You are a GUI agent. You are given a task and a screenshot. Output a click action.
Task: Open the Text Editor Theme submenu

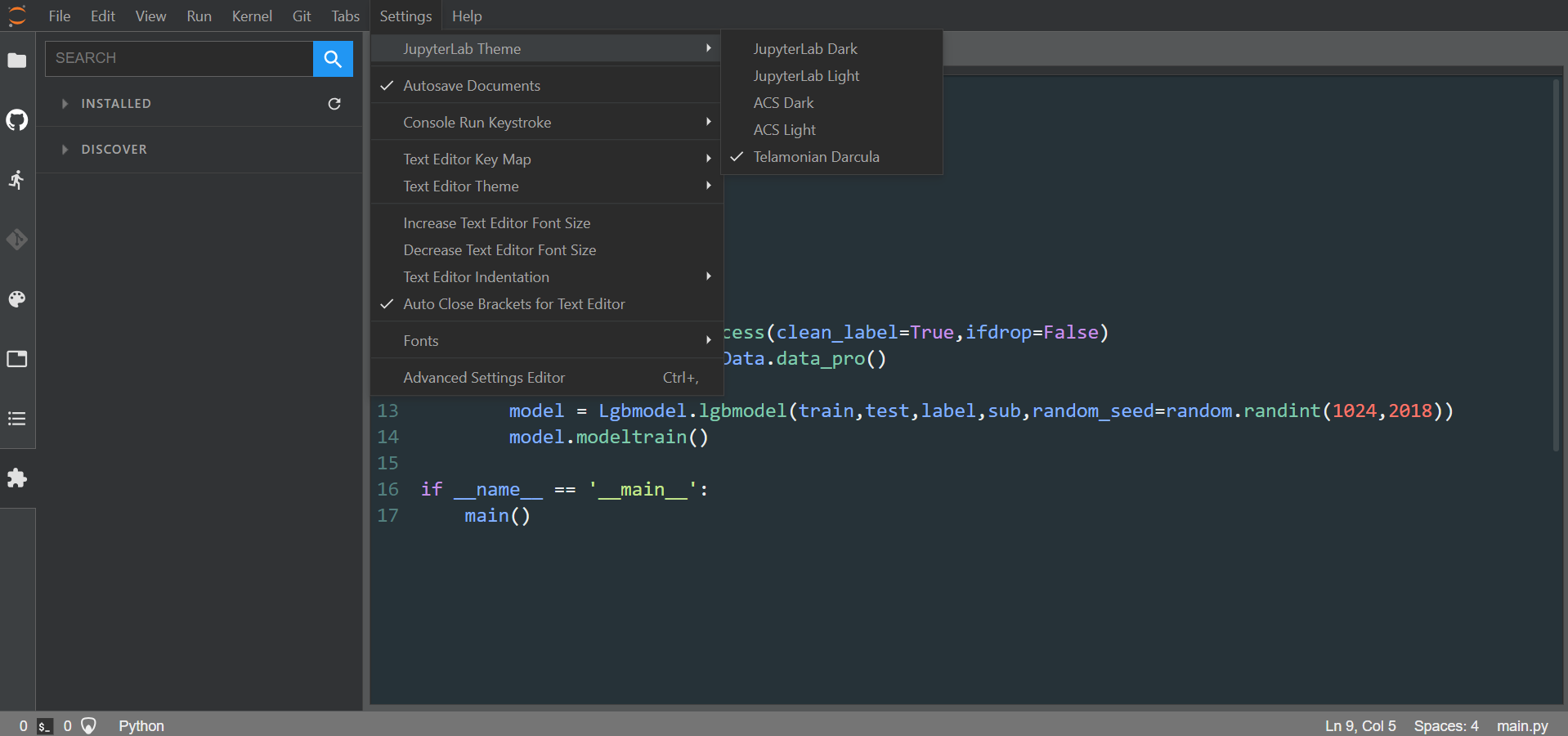pos(546,186)
